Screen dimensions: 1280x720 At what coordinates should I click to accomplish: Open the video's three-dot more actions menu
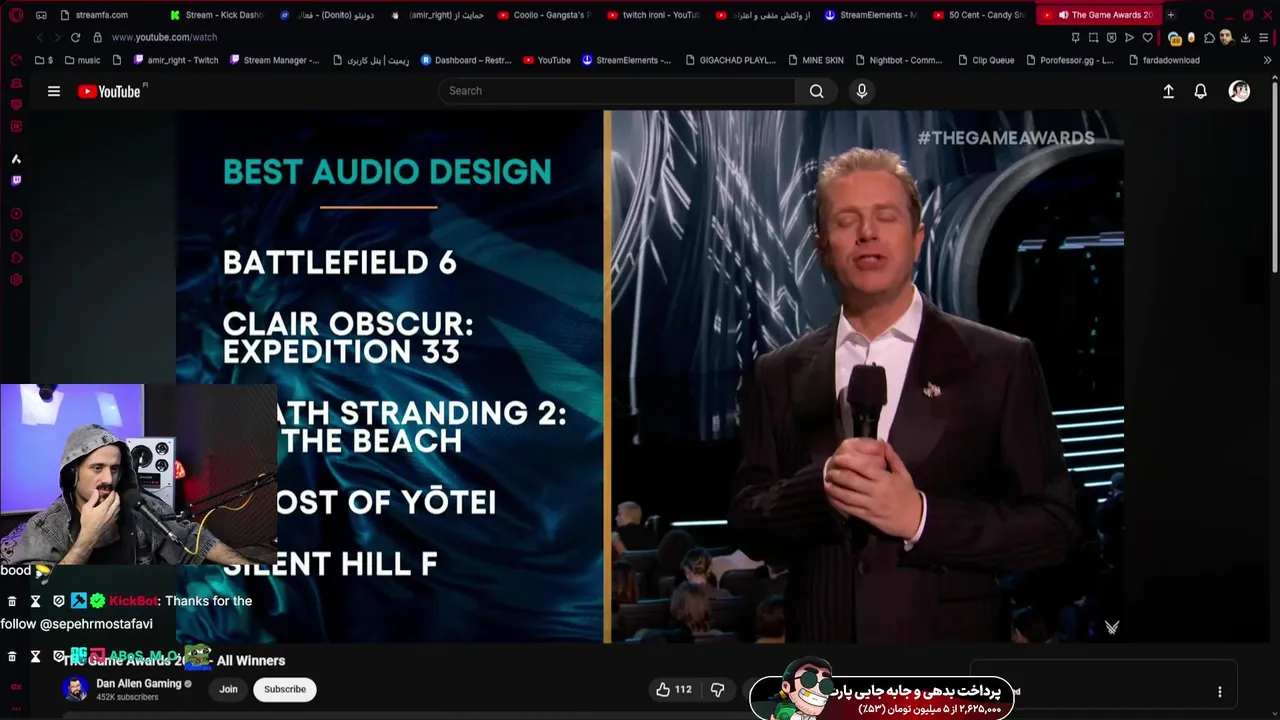(x=1220, y=691)
